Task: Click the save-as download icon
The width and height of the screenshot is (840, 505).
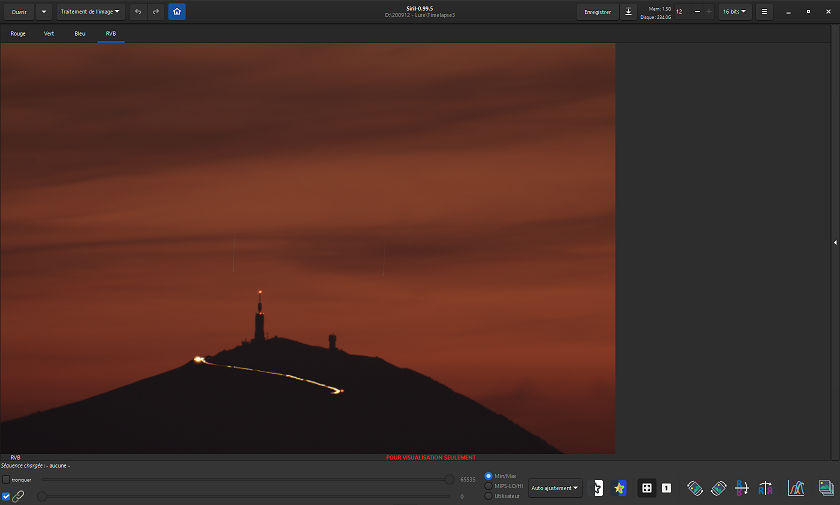Action: point(628,12)
